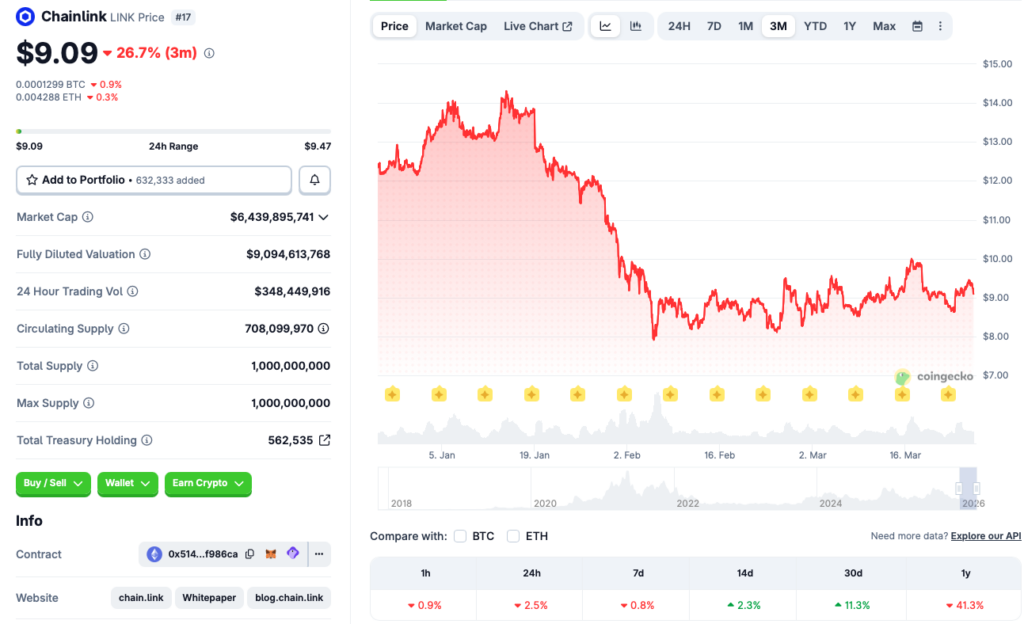Screen dimensions: 1024x624
Task: Follow the Explore our API link
Action: [986, 536]
